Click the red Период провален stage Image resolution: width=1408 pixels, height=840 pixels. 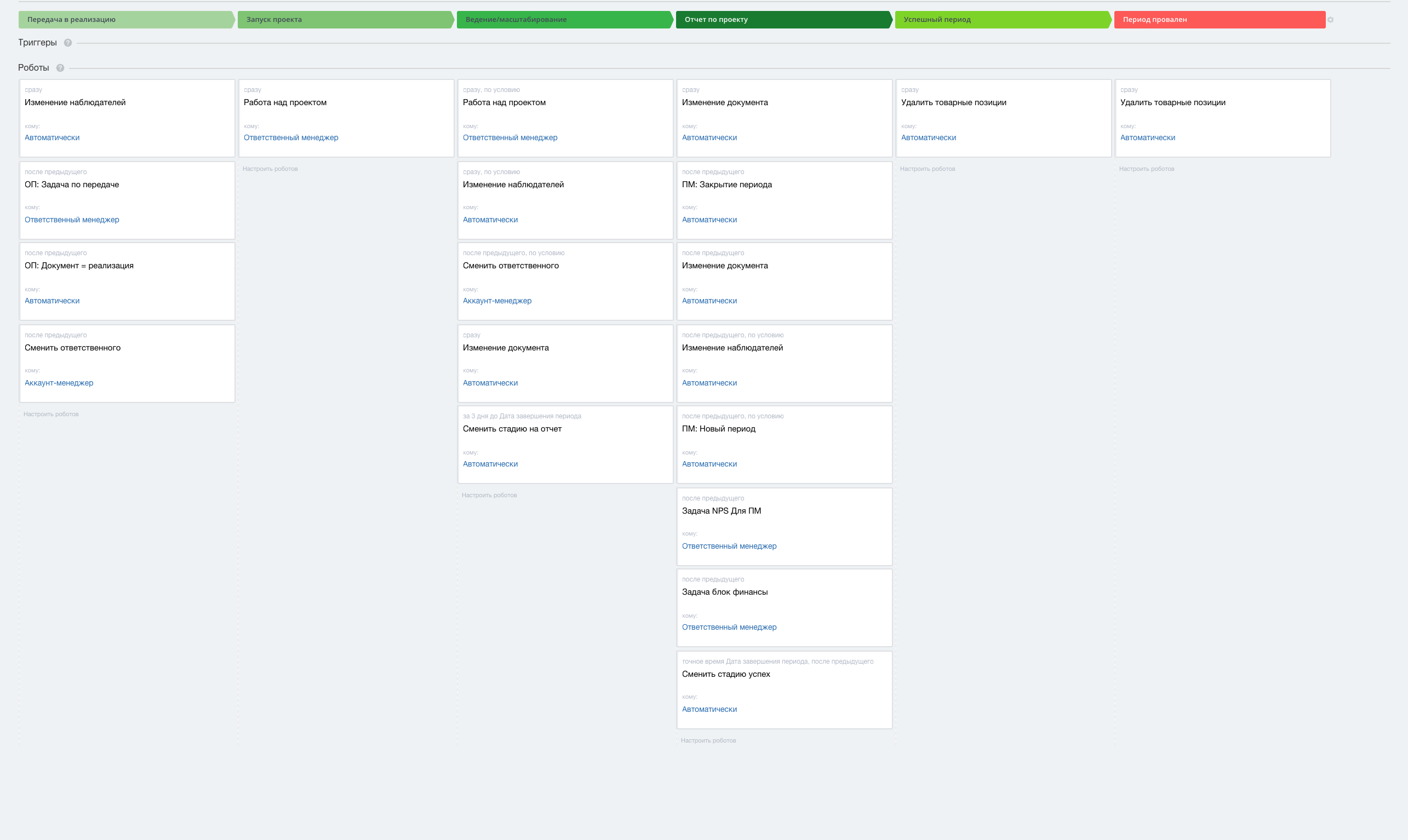[1218, 20]
